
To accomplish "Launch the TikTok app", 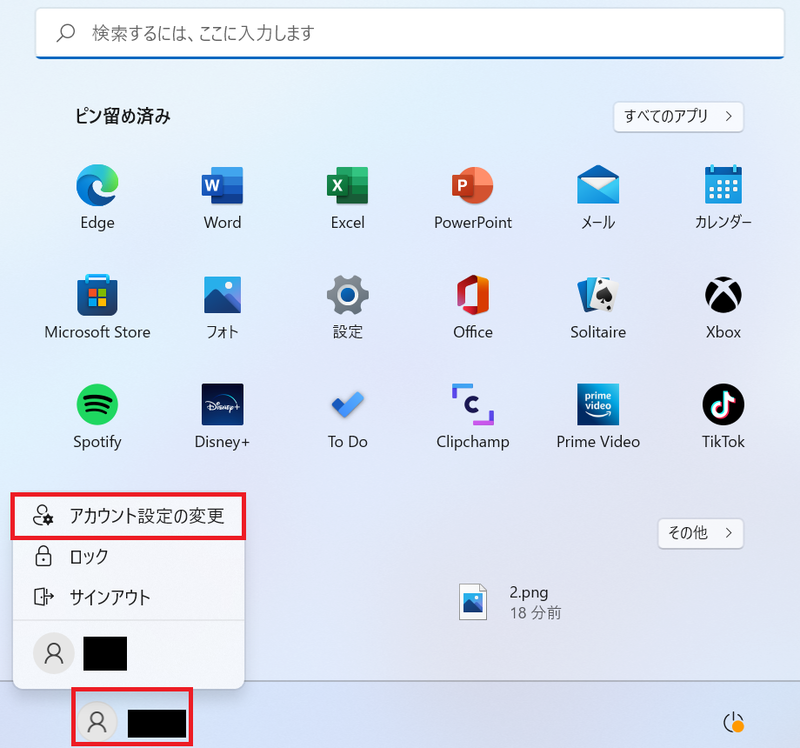I will (723, 416).
